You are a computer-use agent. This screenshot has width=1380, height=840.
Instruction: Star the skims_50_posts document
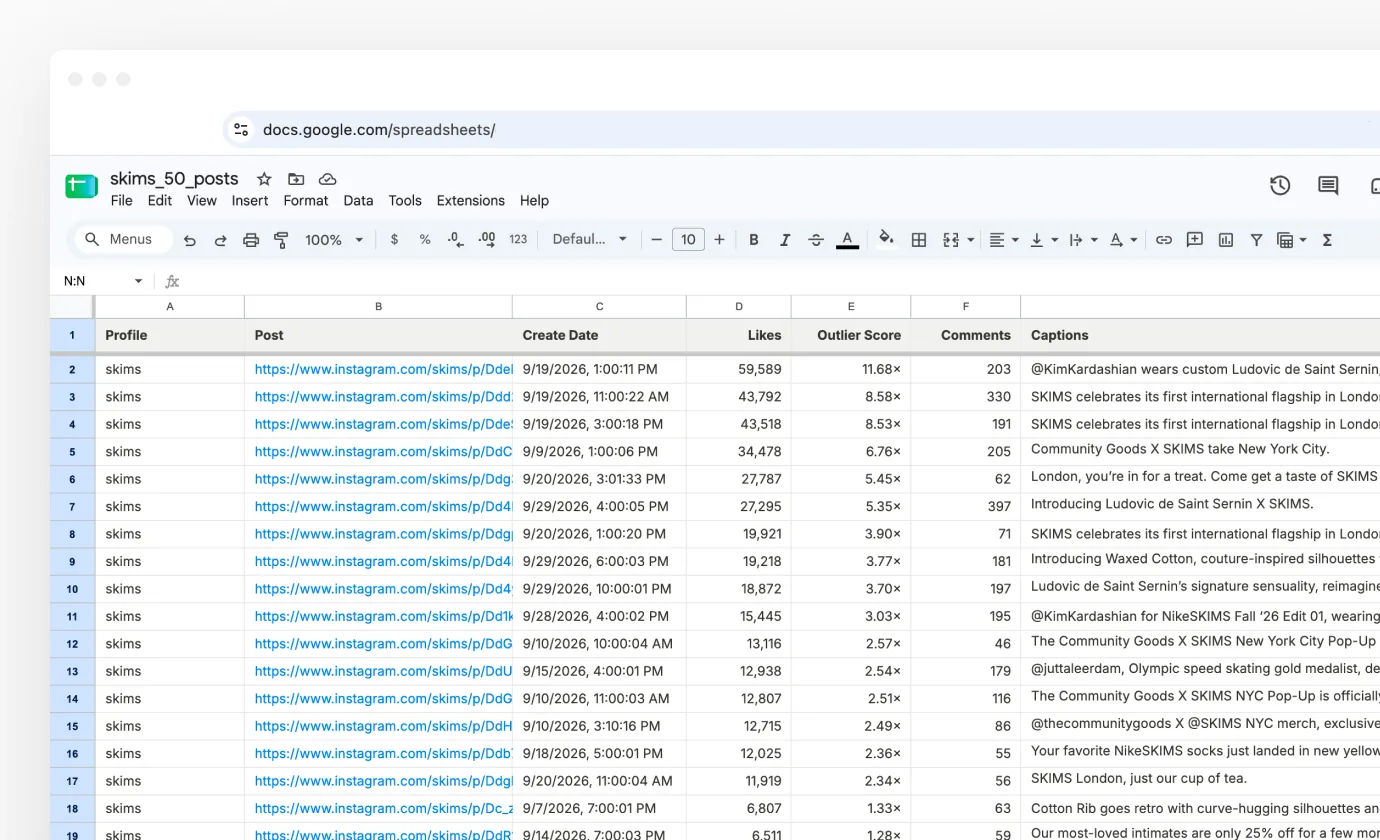coord(264,179)
